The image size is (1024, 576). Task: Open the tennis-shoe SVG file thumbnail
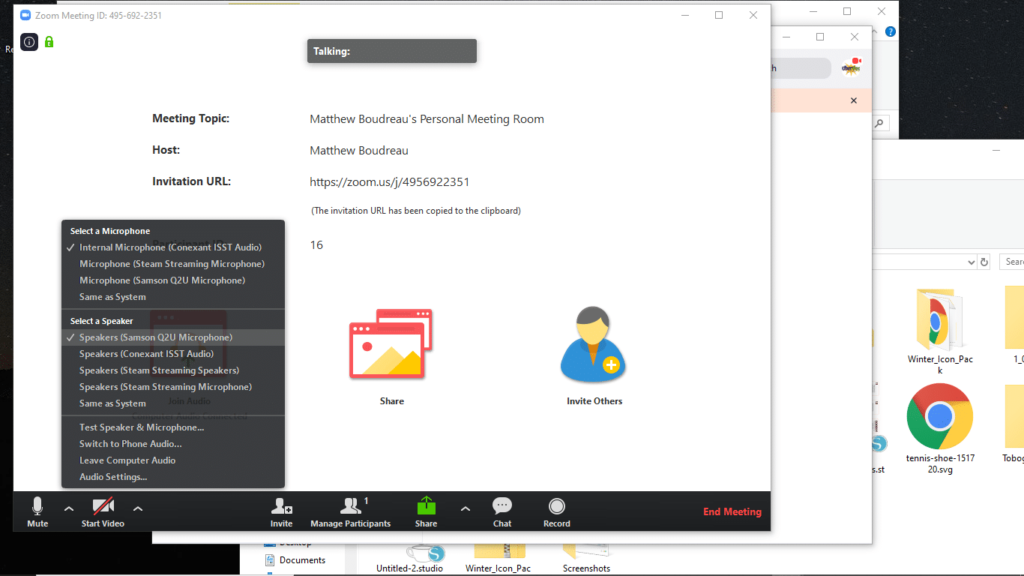coord(939,417)
